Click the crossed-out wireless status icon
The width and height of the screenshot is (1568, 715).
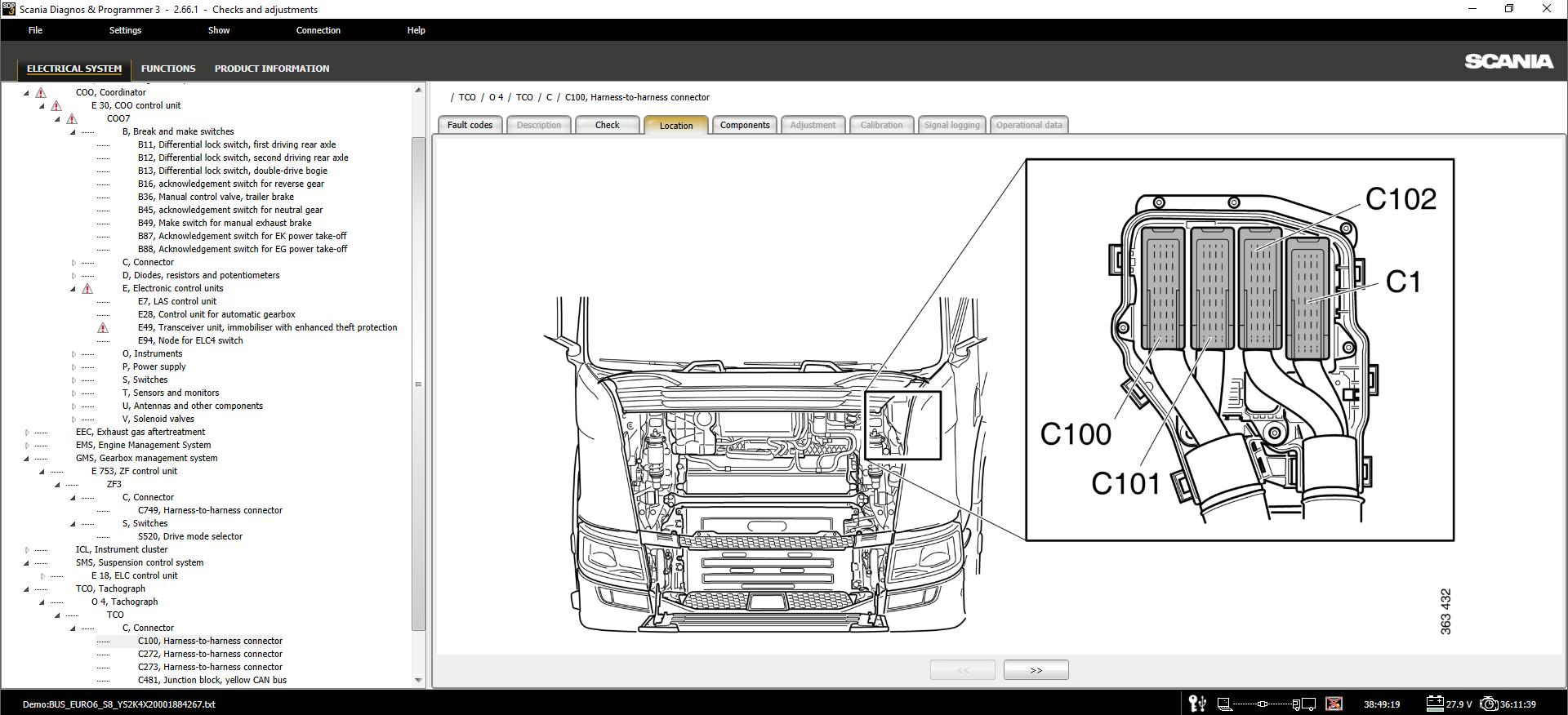pos(1334,704)
